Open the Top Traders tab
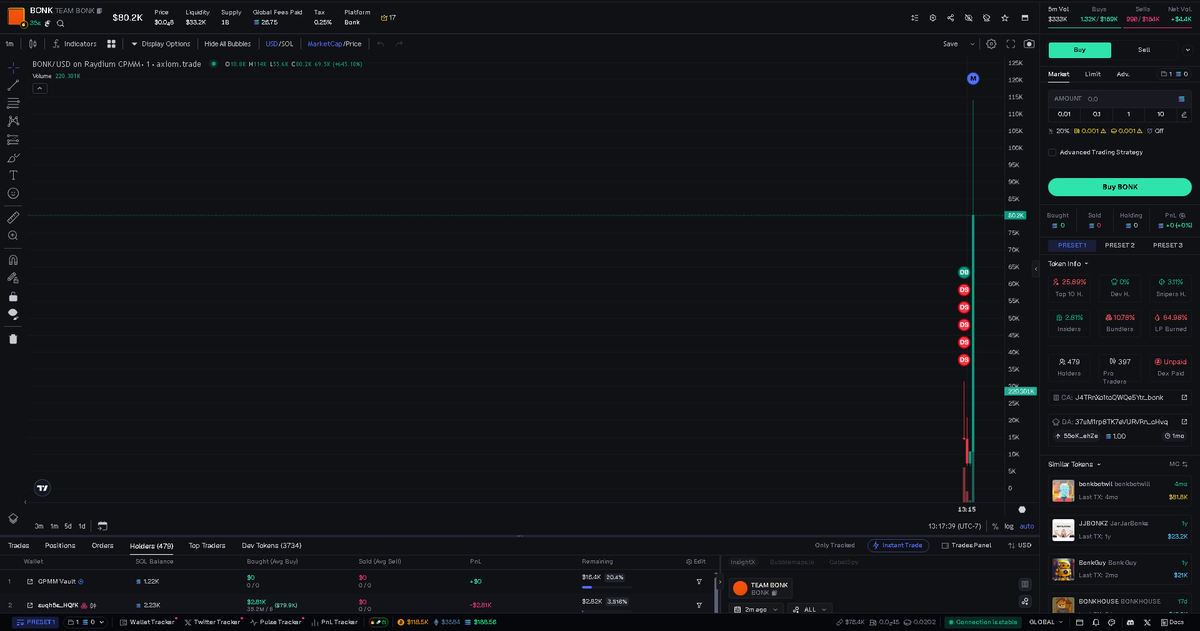Viewport: 1200px width, 631px height. tap(207, 546)
